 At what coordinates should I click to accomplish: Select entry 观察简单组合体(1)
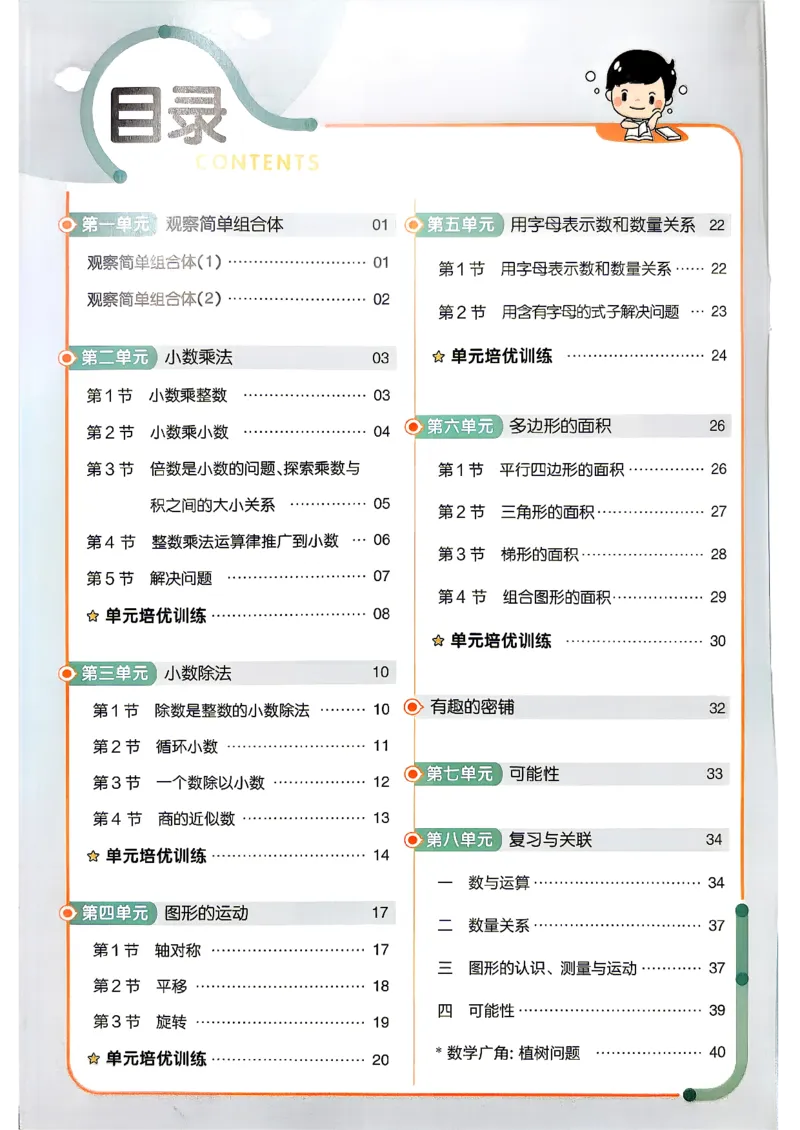click(x=238, y=262)
